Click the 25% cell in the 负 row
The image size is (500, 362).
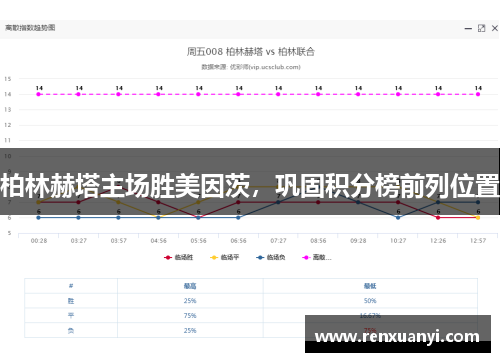(x=190, y=331)
